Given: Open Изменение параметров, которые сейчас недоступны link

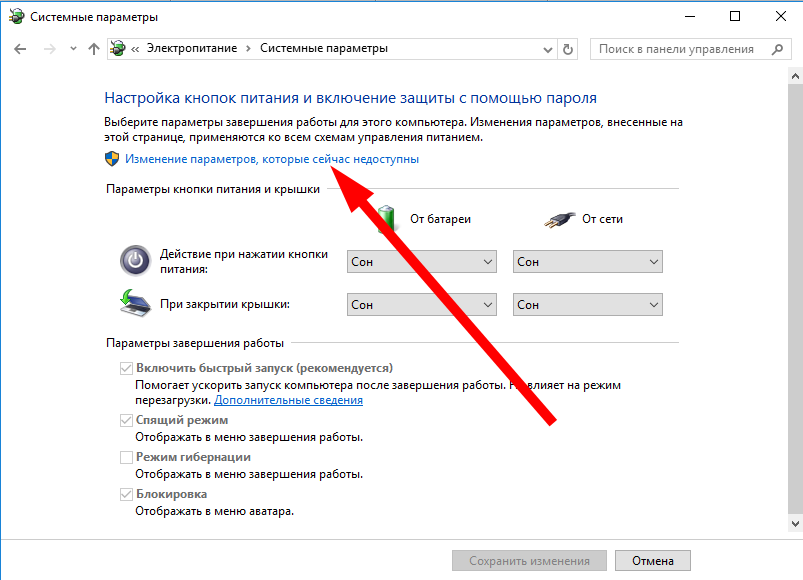Looking at the screenshot, I should (x=272, y=159).
